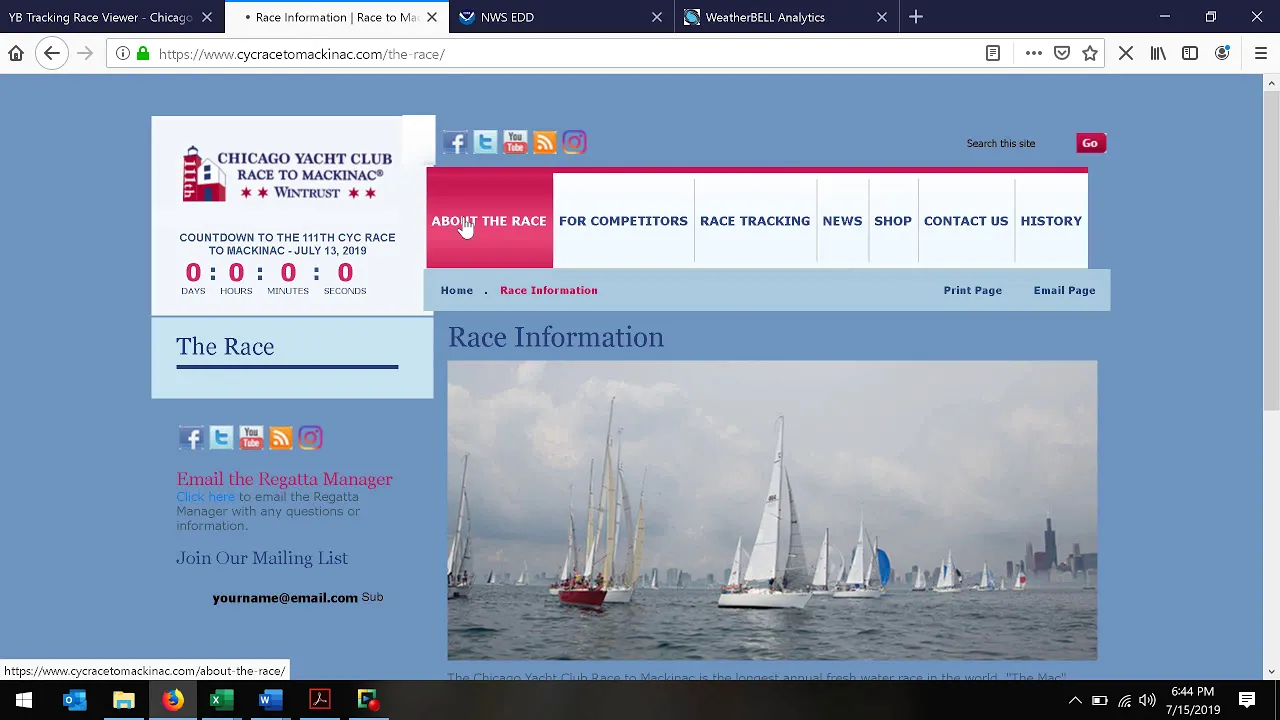1280x720 pixels.
Task: Click the sidebar YouTube icon
Action: coord(251,438)
